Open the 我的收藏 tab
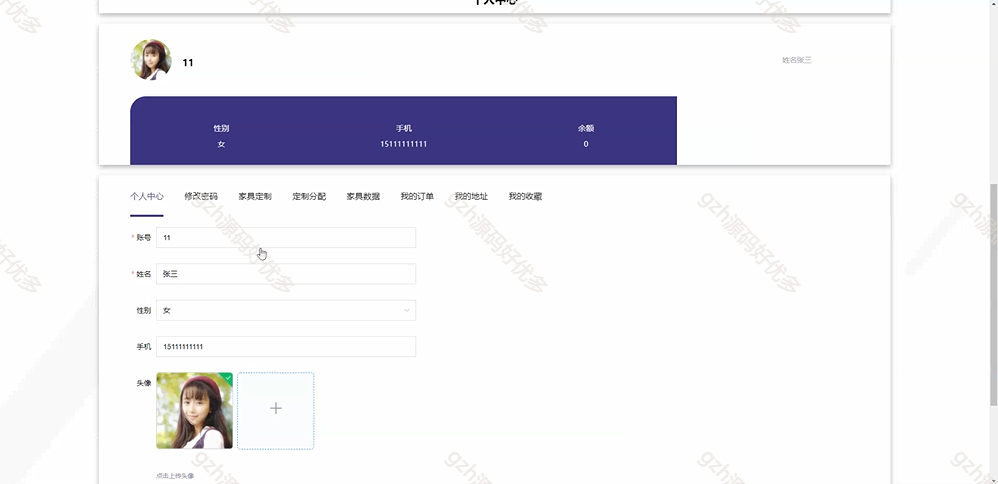 (525, 196)
